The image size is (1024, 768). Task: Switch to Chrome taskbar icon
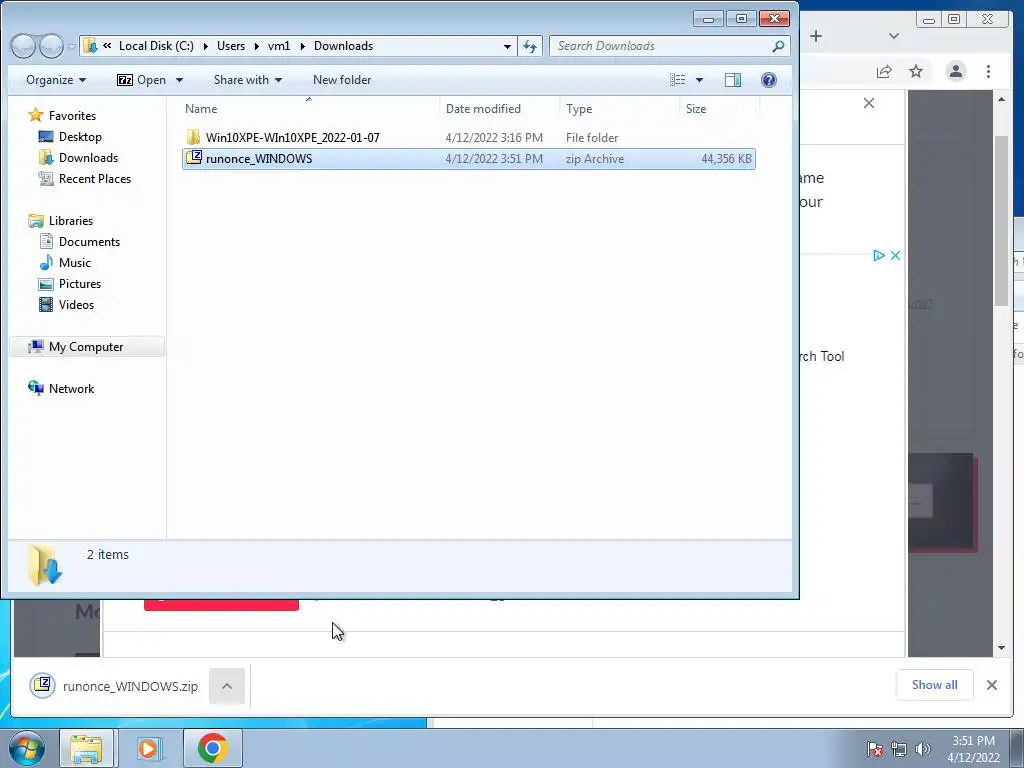(212, 748)
